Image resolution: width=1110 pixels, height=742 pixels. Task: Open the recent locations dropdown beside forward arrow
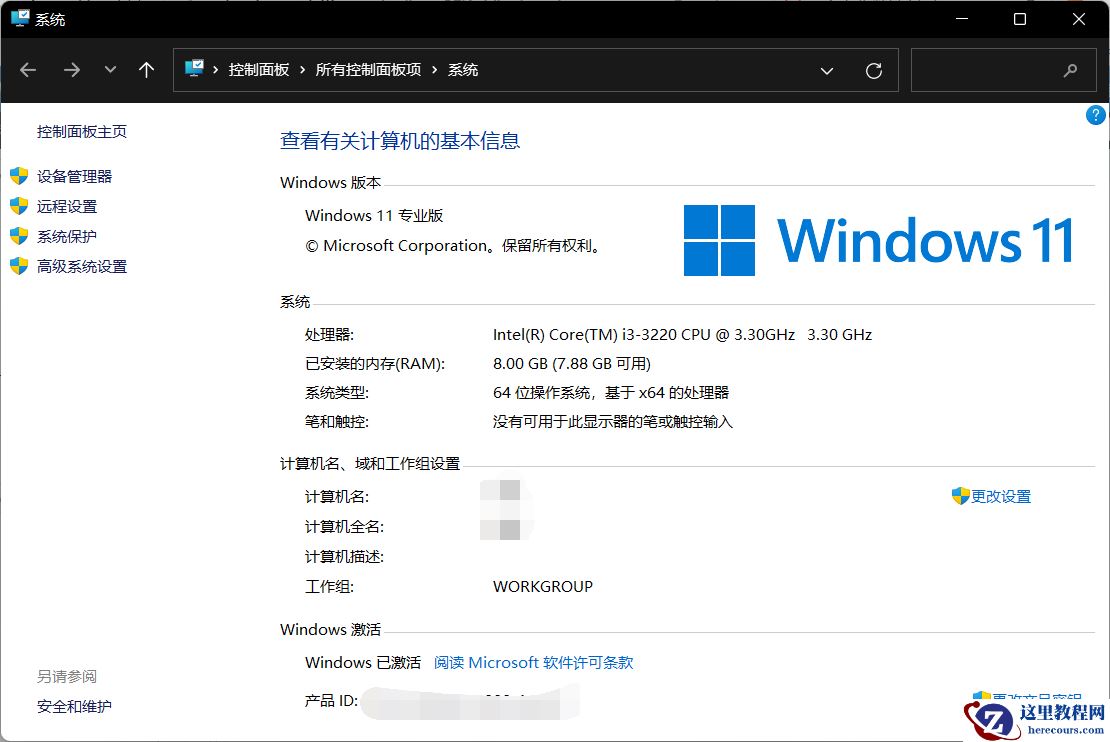(x=110, y=70)
